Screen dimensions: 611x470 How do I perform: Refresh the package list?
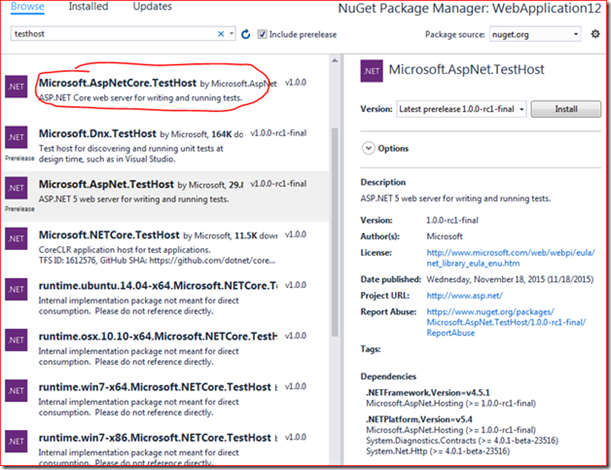[x=245, y=34]
